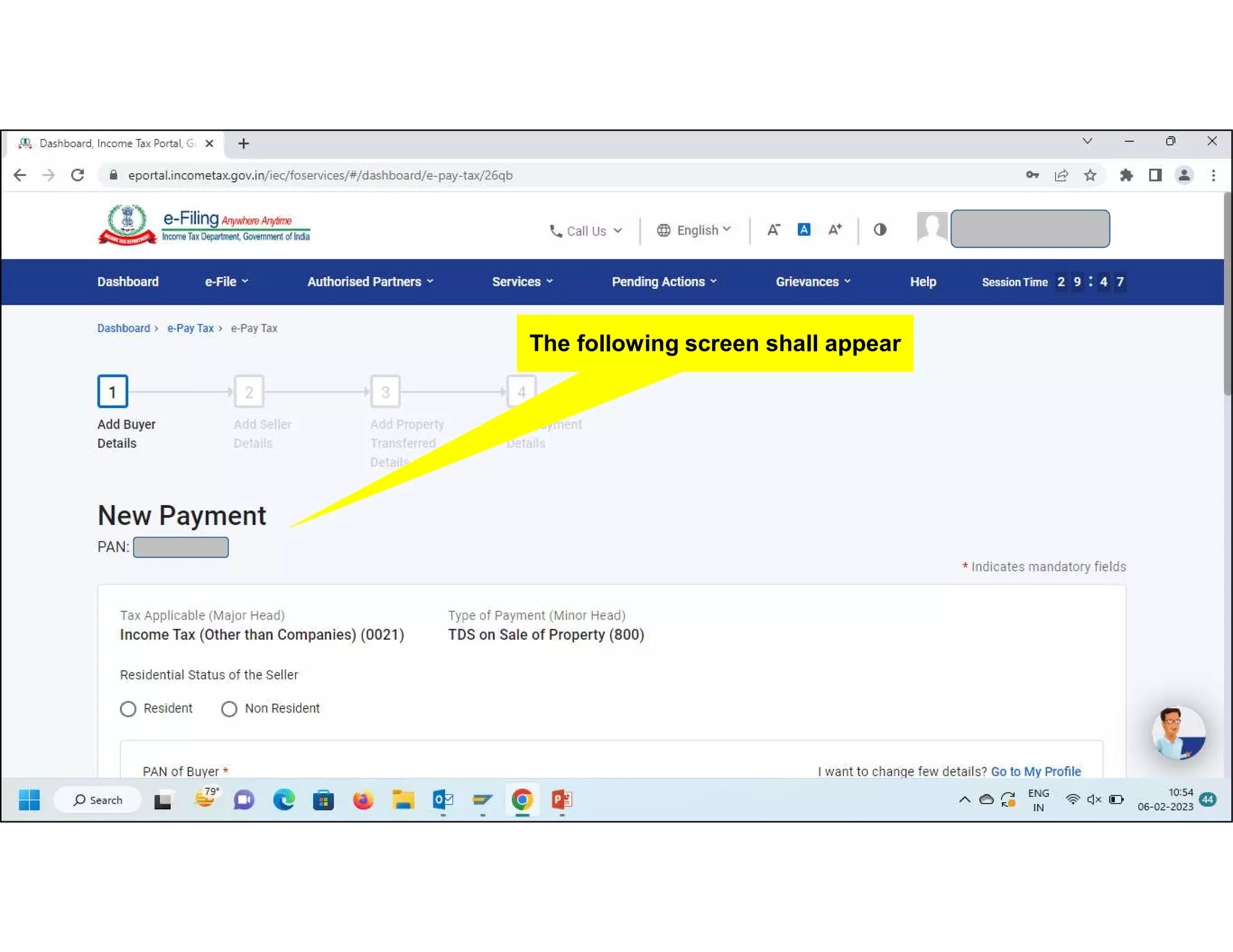Click the Go to My Profile link
This screenshot has height=952, width=1233.
(1036, 771)
